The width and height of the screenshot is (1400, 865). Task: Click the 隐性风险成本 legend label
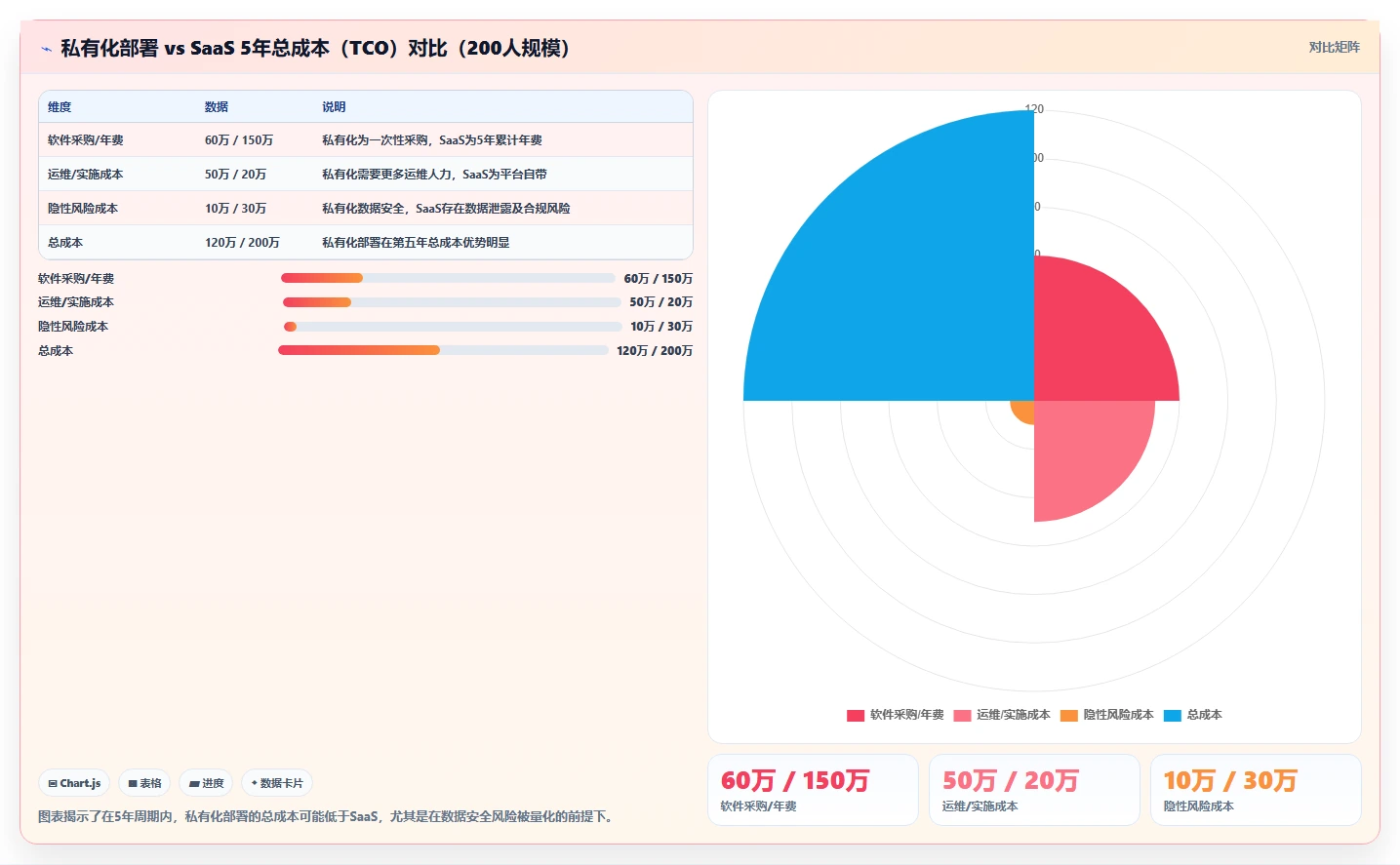coord(1118,716)
